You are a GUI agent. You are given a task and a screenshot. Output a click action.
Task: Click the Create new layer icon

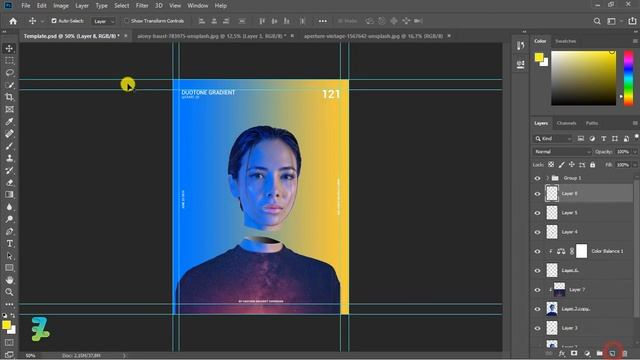(612, 353)
